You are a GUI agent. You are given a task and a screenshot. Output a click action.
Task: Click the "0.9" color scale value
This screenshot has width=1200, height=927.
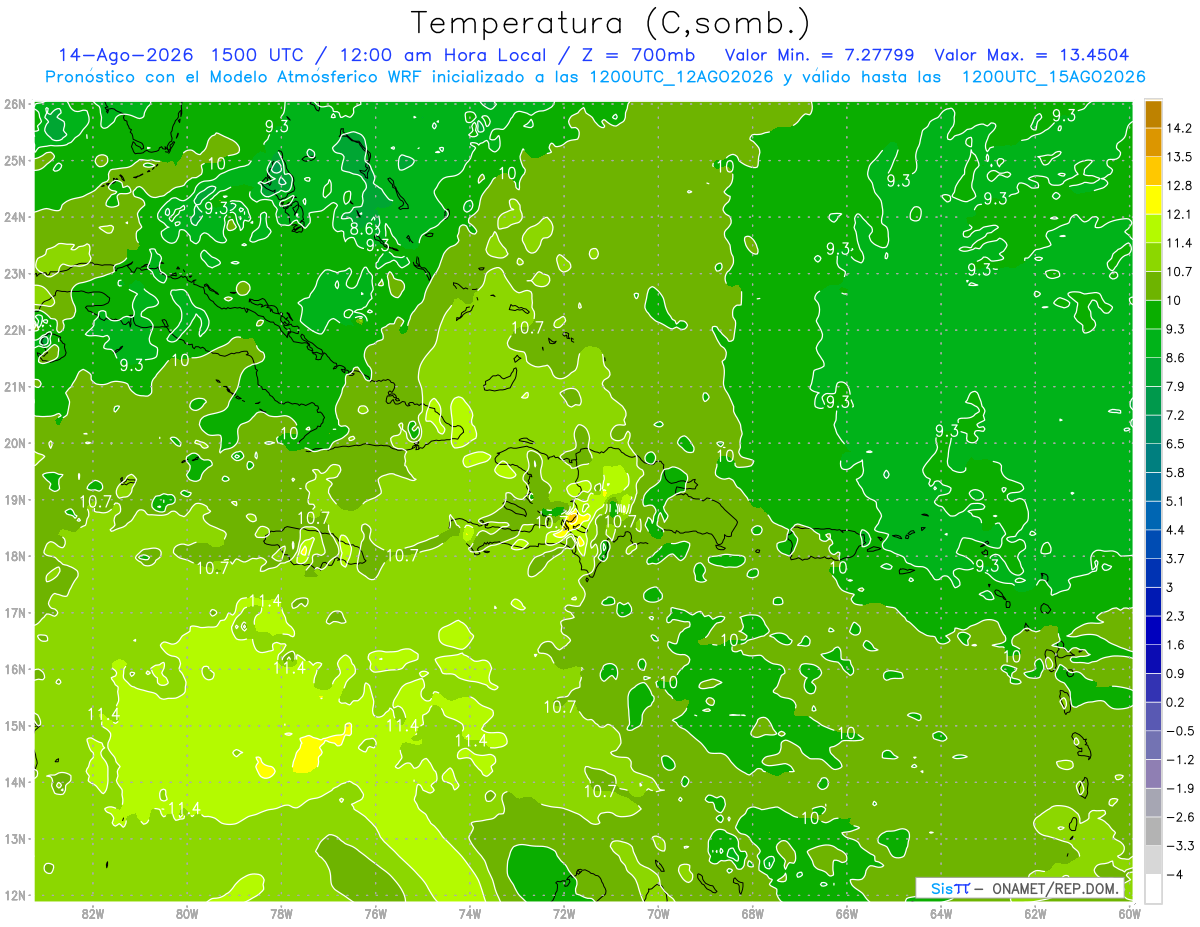(x=1176, y=673)
